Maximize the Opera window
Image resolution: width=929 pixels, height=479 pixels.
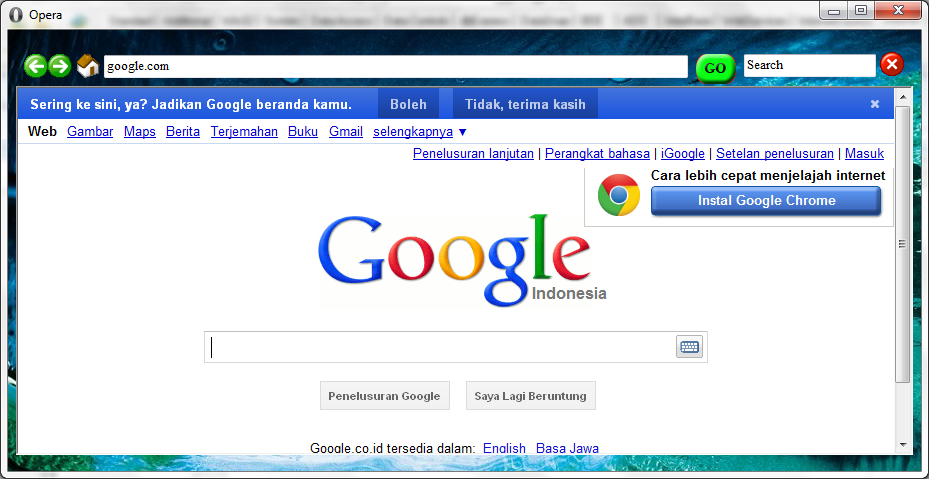[861, 11]
